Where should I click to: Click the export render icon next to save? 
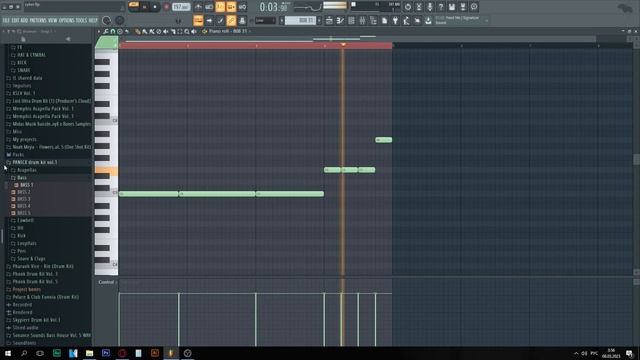coord(463,7)
